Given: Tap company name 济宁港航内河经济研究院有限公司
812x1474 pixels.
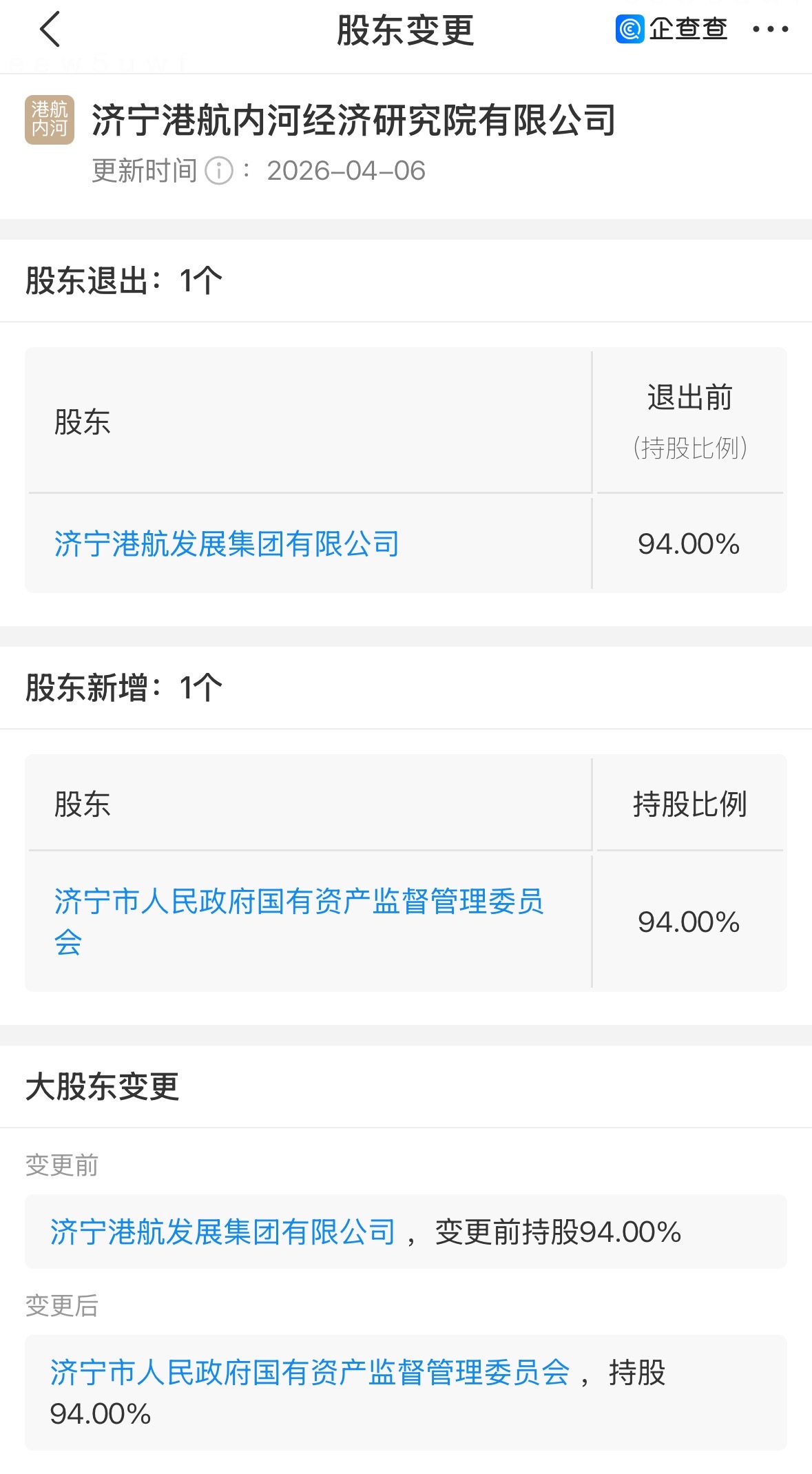Looking at the screenshot, I should [x=353, y=120].
